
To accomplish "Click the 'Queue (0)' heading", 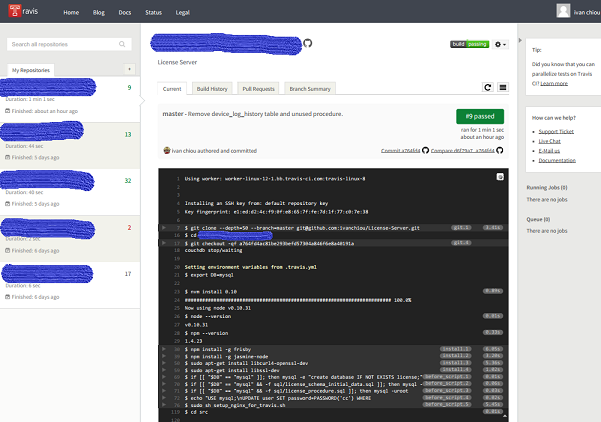I will pos(538,219).
